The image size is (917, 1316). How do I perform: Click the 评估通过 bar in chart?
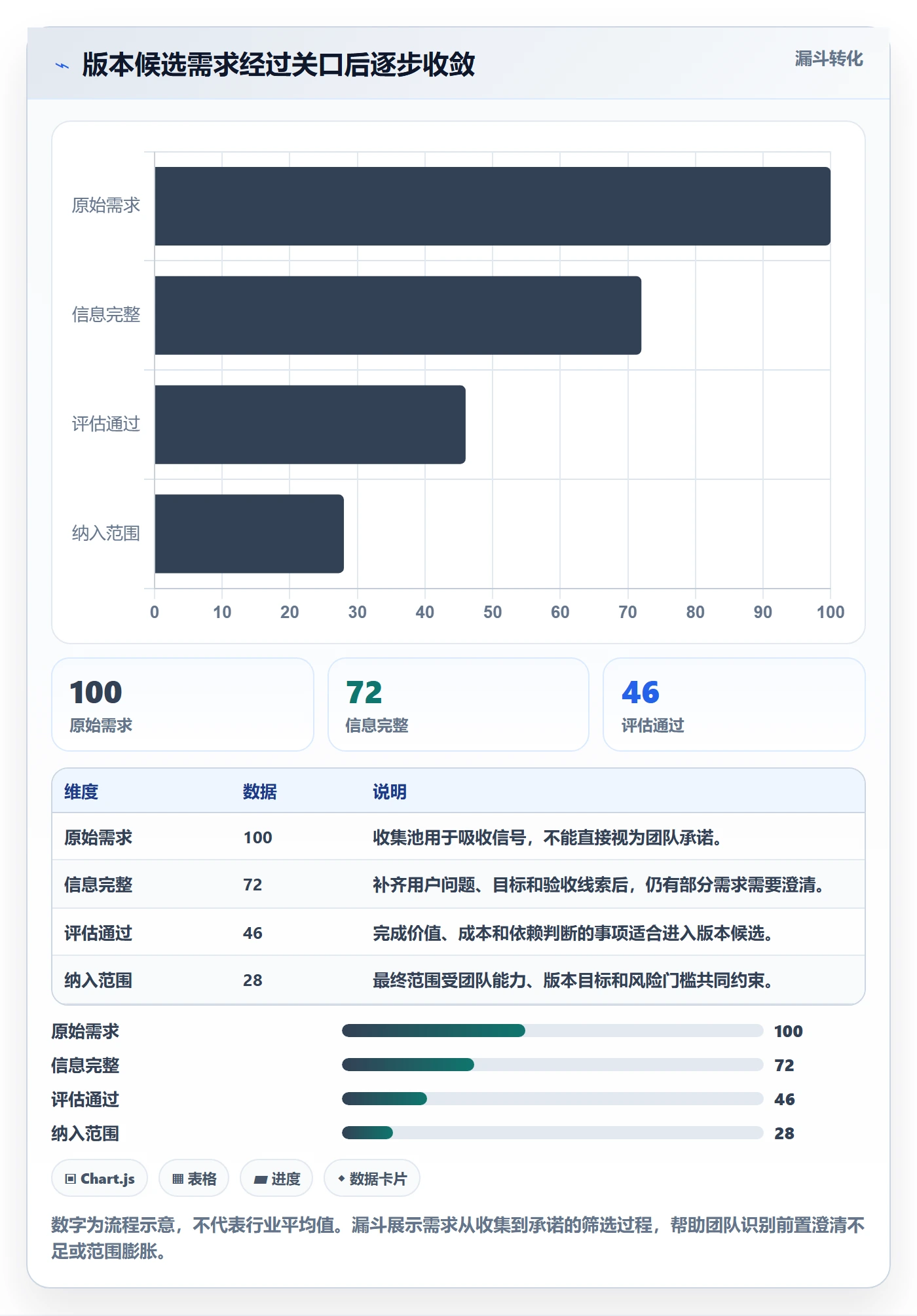click(x=310, y=425)
